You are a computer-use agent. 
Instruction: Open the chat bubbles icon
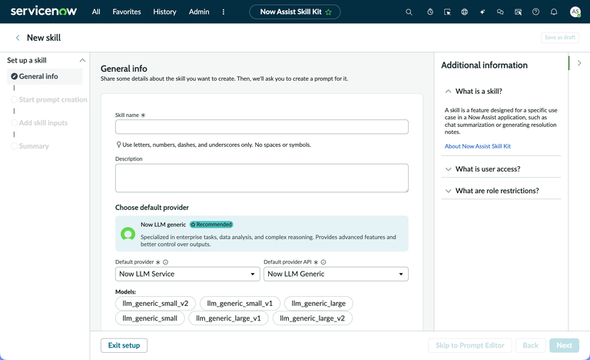click(x=500, y=12)
